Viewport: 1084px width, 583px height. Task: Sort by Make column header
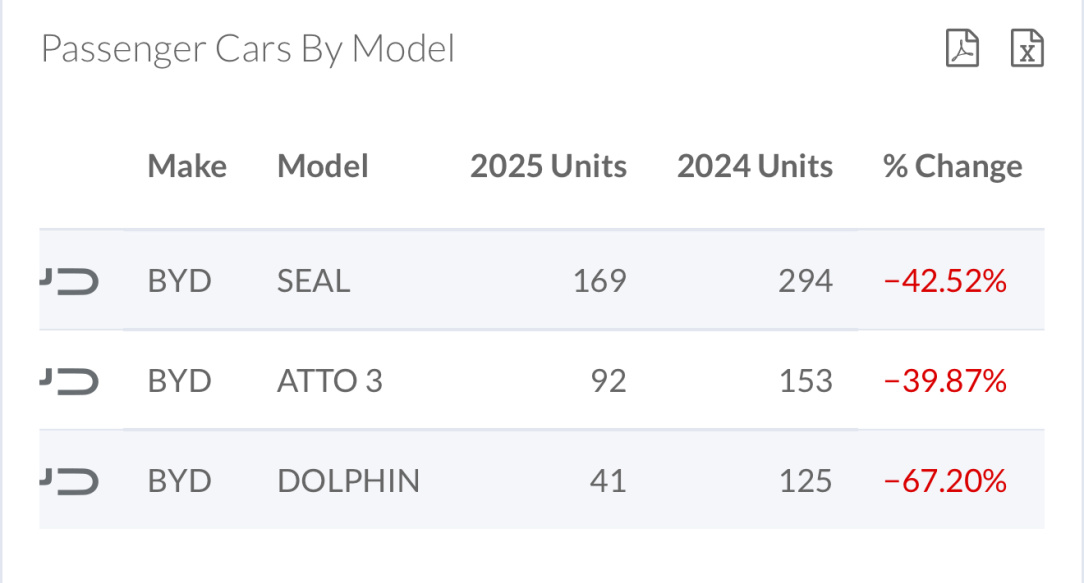[187, 166]
